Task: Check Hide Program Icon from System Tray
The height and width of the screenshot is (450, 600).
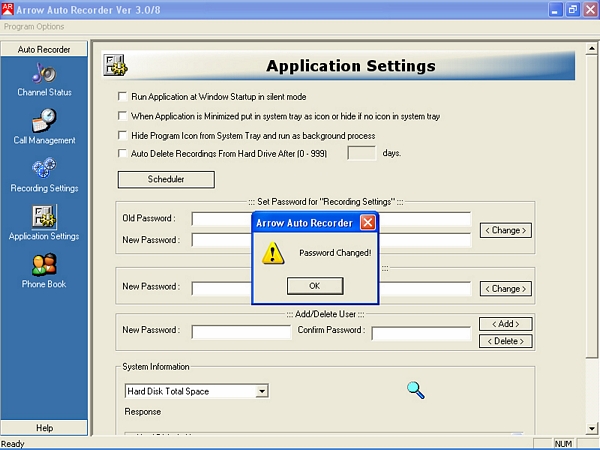Action: (x=122, y=135)
